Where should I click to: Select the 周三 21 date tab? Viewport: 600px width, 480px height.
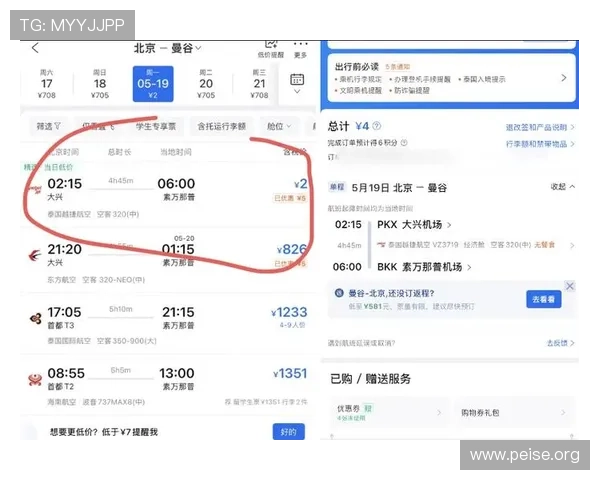pos(259,84)
